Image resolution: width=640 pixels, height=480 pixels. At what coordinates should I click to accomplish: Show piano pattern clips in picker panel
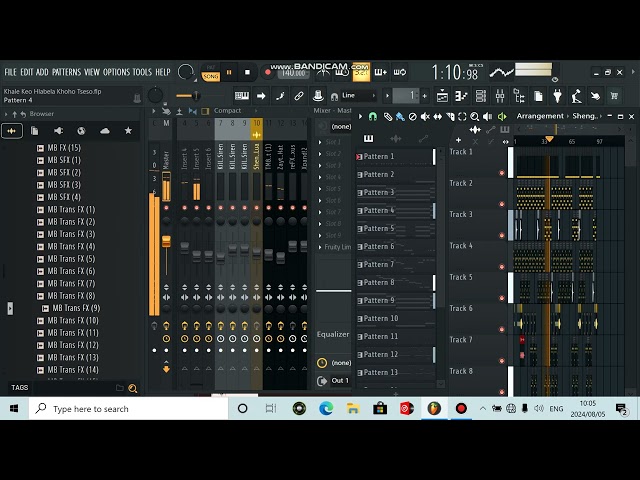pyautogui.click(x=368, y=138)
